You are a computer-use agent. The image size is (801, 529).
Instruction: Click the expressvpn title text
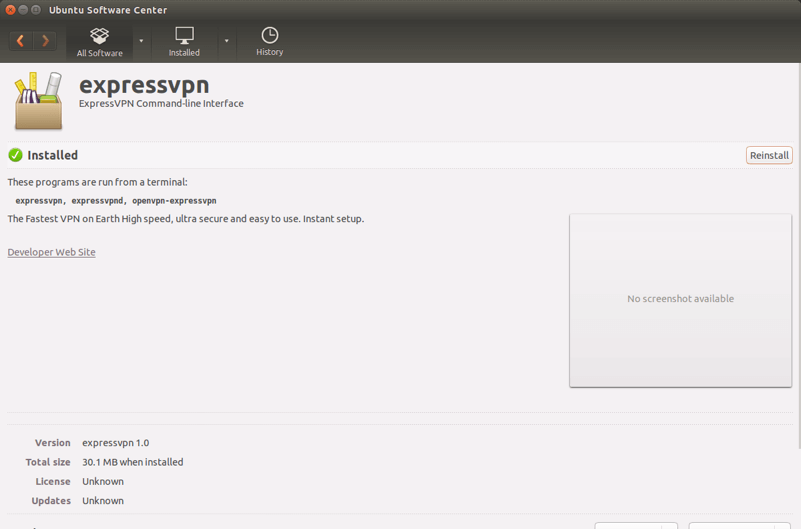coord(144,85)
